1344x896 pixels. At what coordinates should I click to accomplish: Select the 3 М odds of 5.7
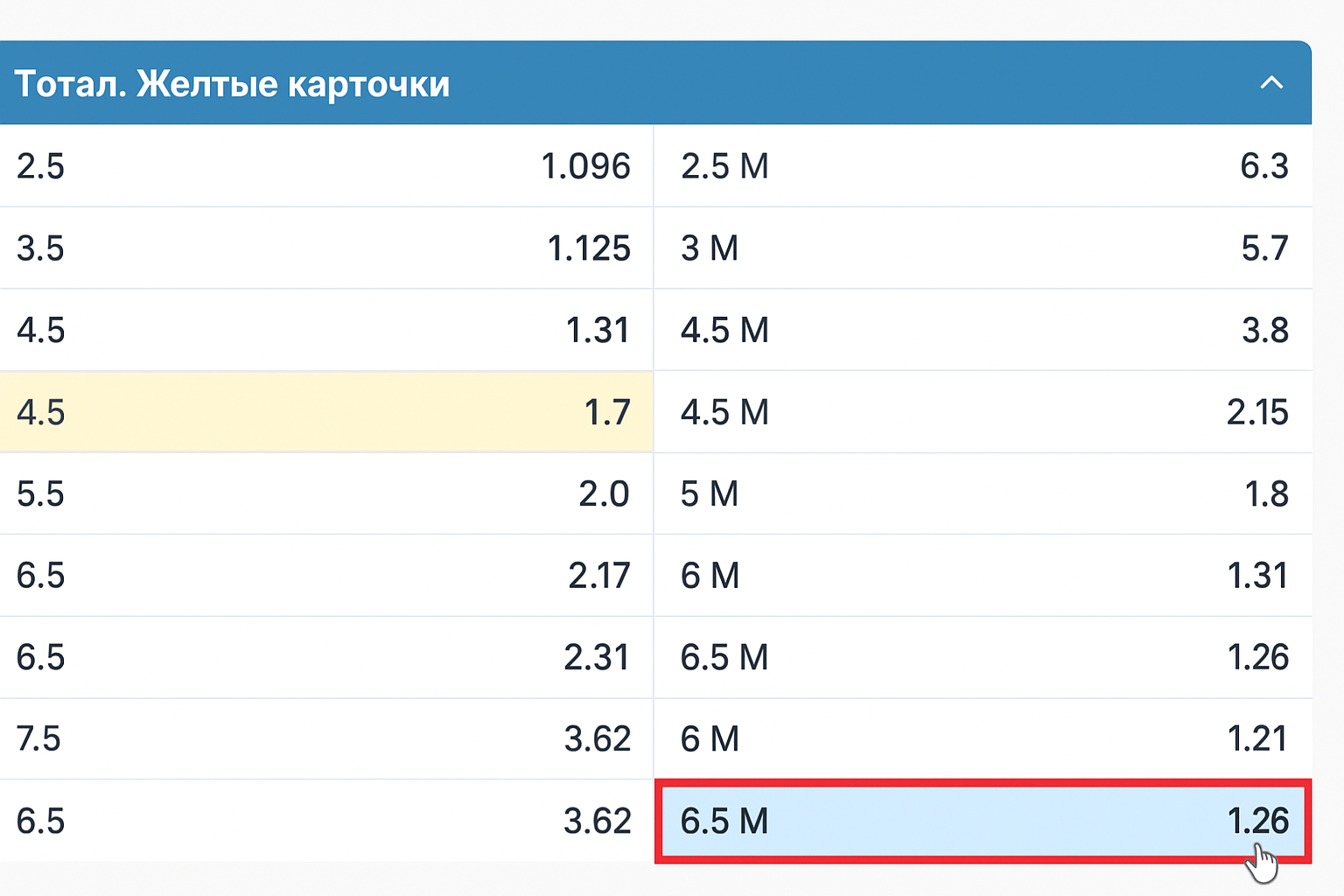pyautogui.click(x=980, y=248)
